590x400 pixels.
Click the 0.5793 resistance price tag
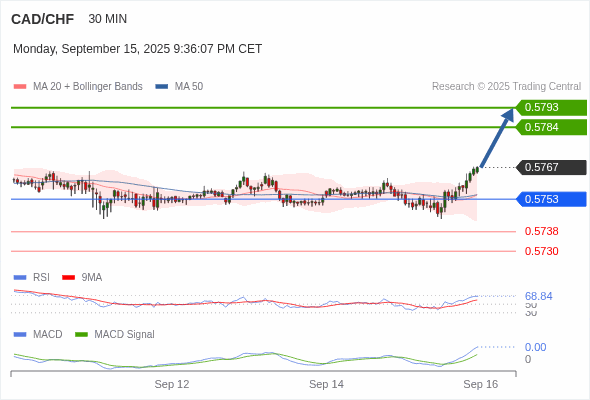pos(551,108)
